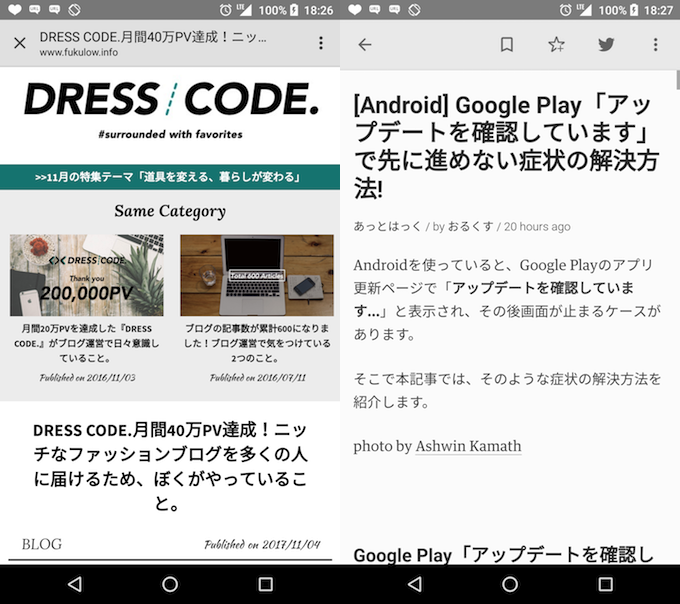680x604 pixels.
Task: Tap the battery icon in right status bar
Action: tap(634, 10)
